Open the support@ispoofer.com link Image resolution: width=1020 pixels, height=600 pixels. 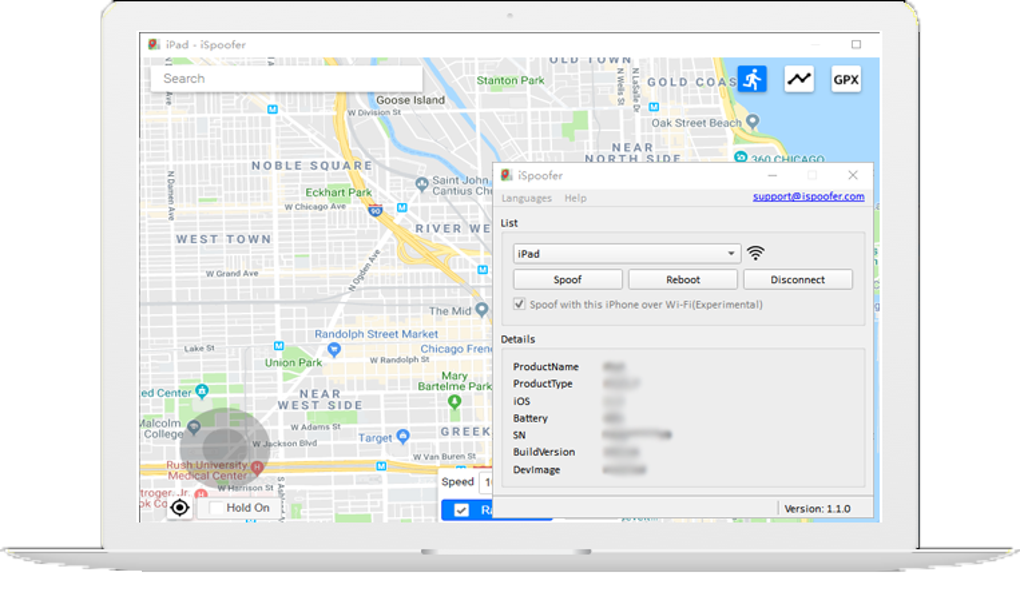click(809, 196)
